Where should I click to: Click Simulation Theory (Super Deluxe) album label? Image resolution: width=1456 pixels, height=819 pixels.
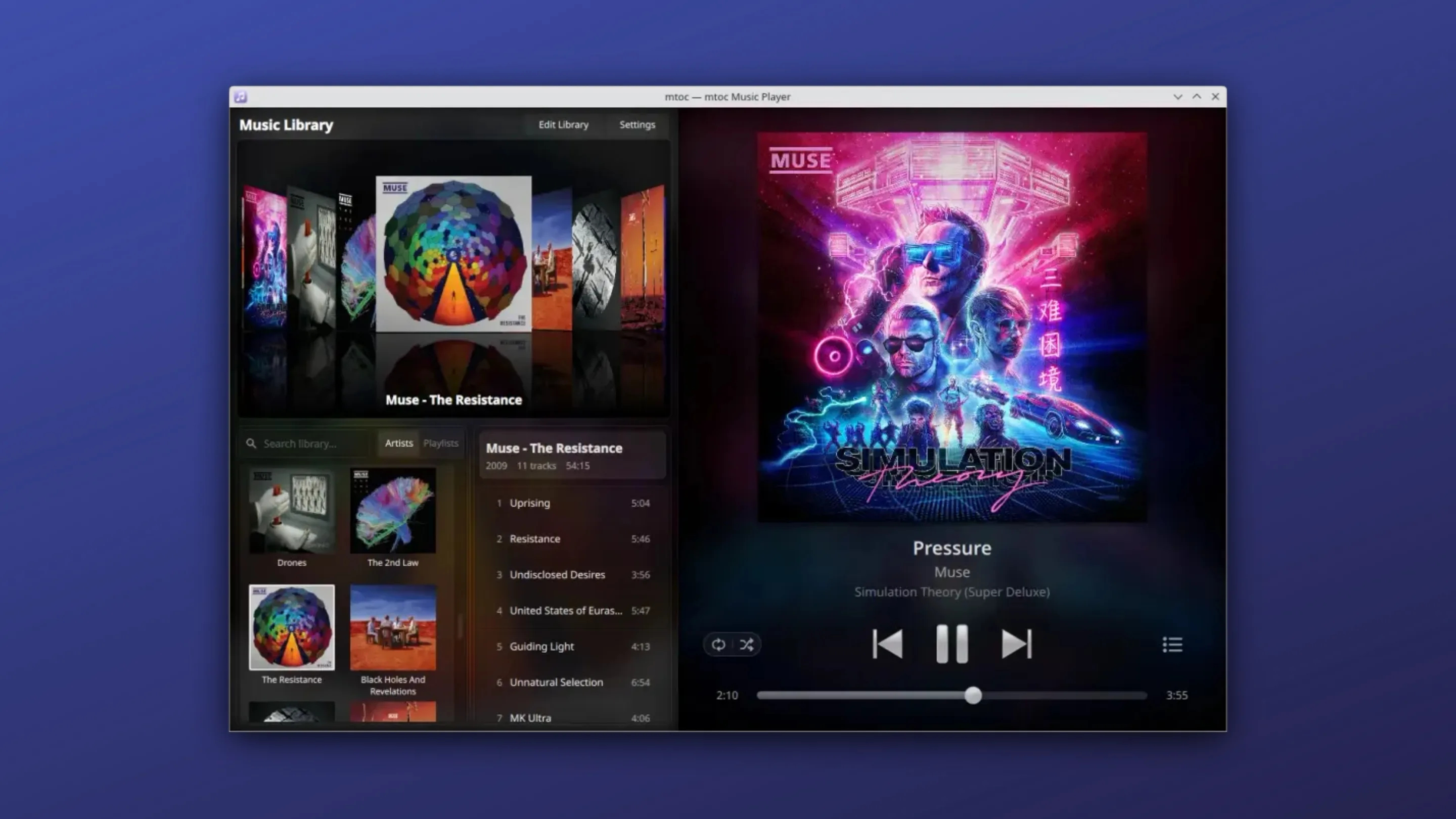point(952,592)
